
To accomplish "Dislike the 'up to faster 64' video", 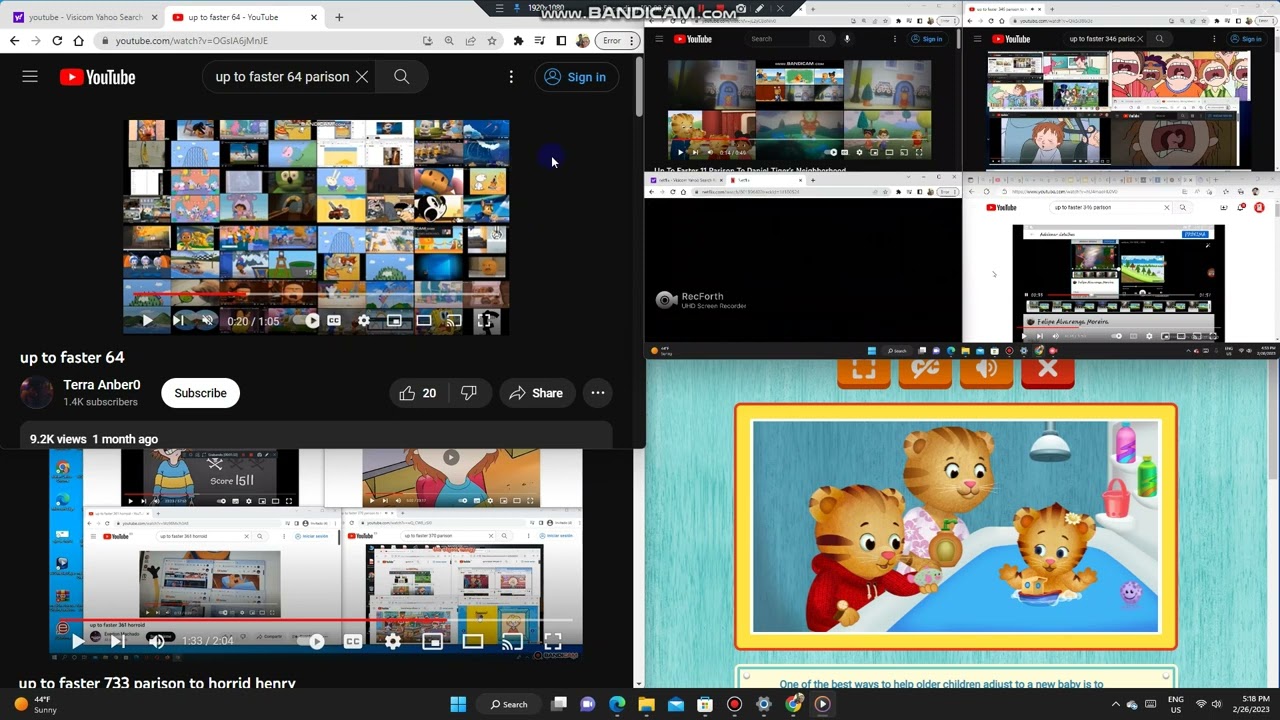I will tap(468, 393).
